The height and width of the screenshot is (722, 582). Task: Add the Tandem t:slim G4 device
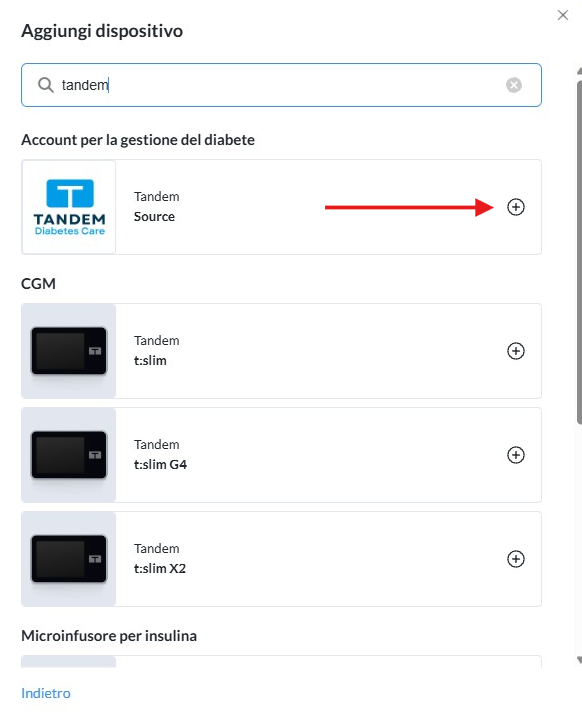pyautogui.click(x=516, y=455)
